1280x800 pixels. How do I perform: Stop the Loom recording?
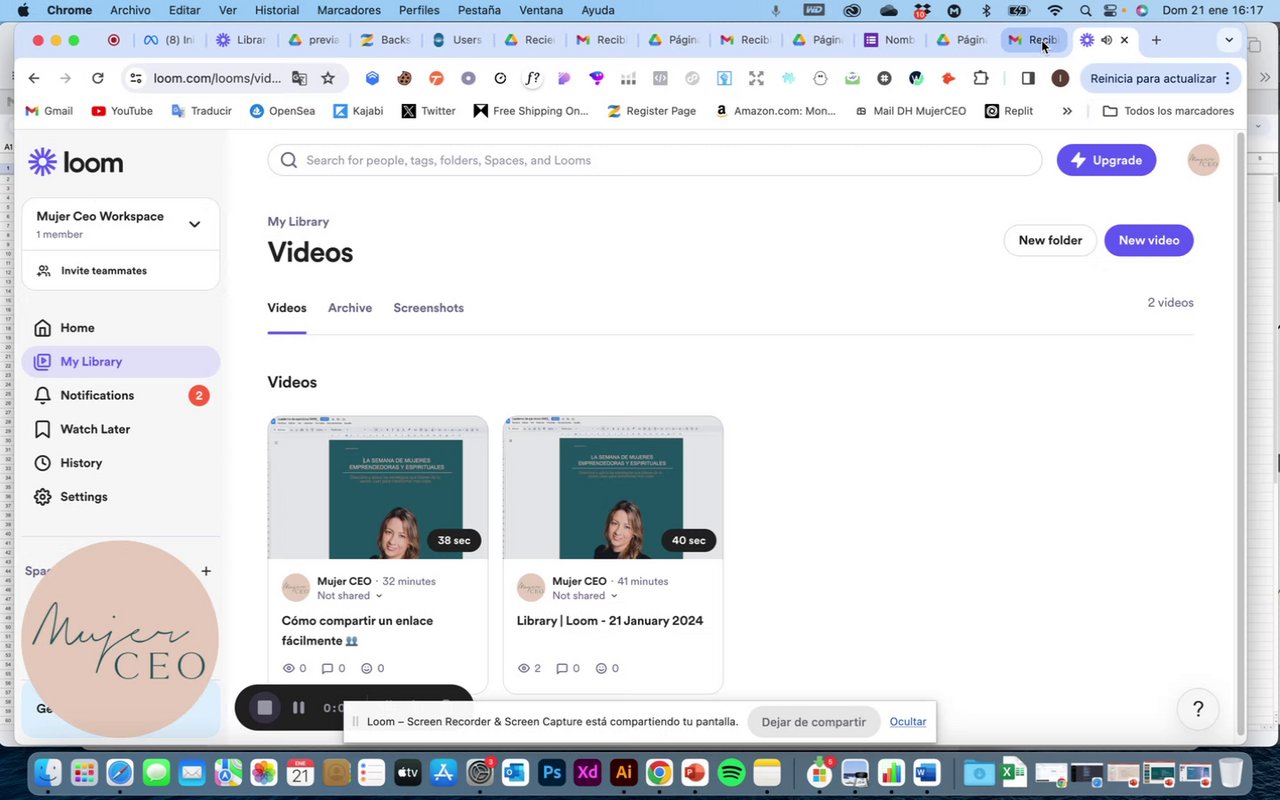(x=265, y=708)
